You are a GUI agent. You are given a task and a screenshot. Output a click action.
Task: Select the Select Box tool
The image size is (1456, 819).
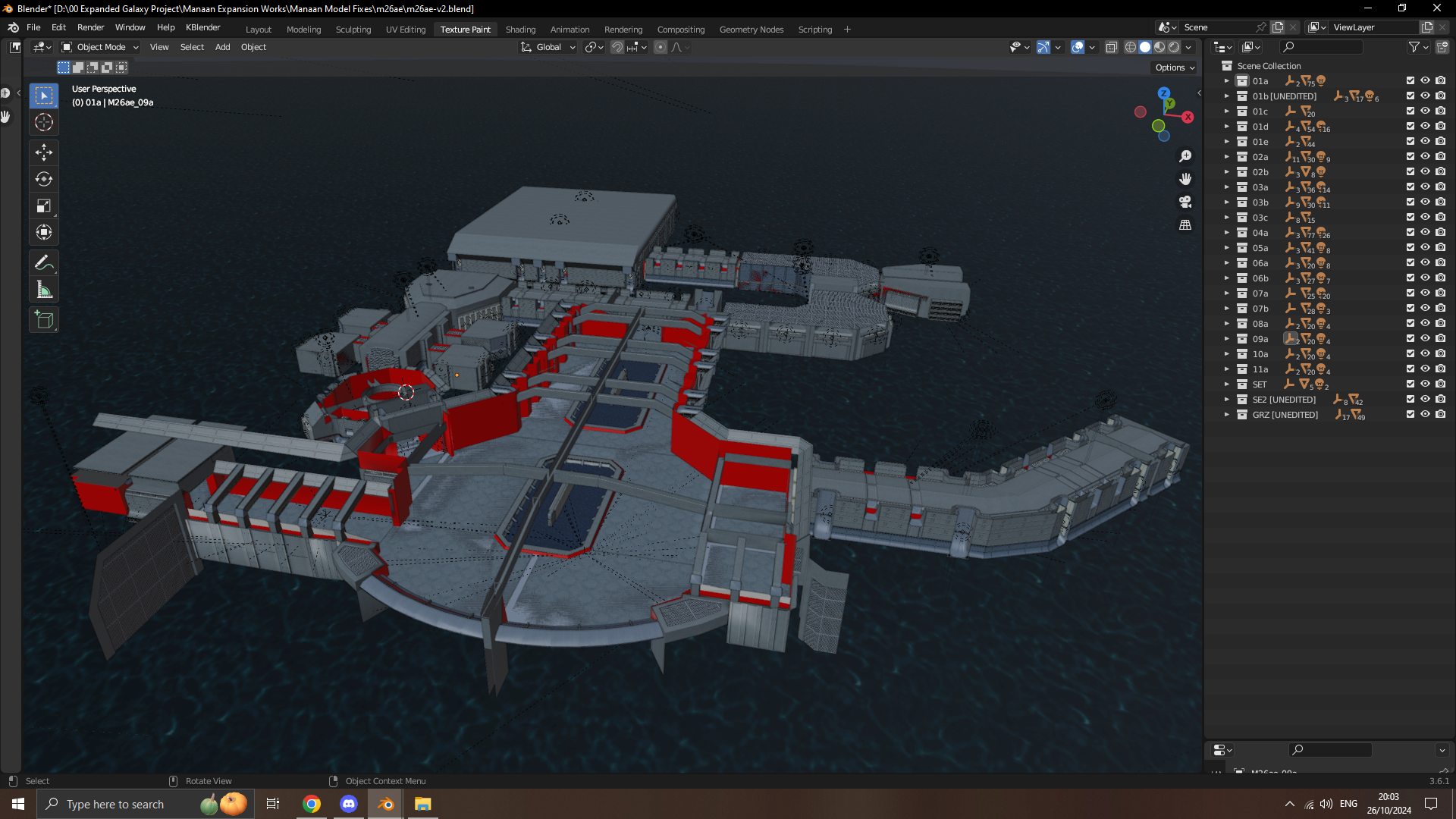click(x=44, y=96)
